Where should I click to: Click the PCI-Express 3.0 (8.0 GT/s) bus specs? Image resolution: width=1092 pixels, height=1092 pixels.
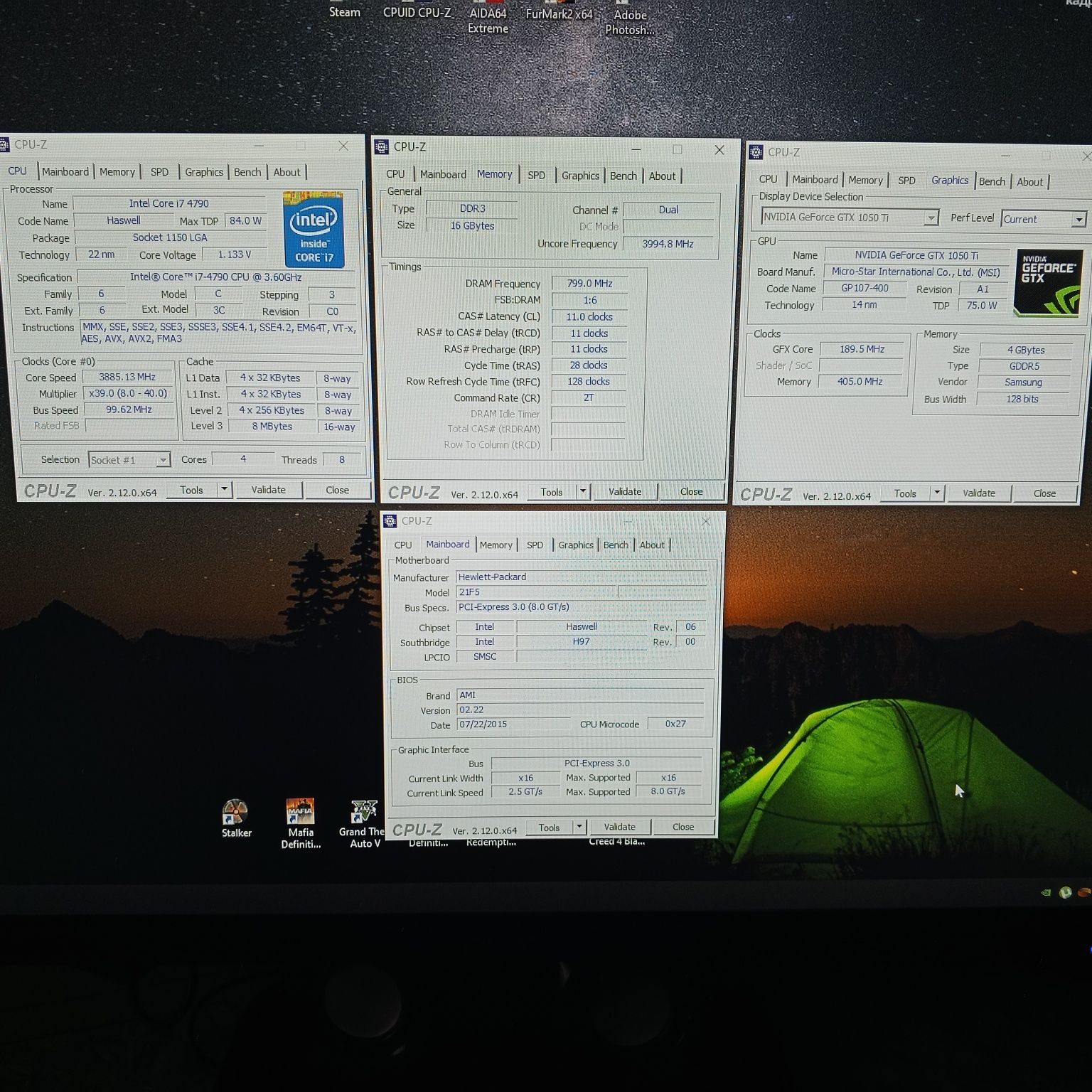click(x=582, y=607)
